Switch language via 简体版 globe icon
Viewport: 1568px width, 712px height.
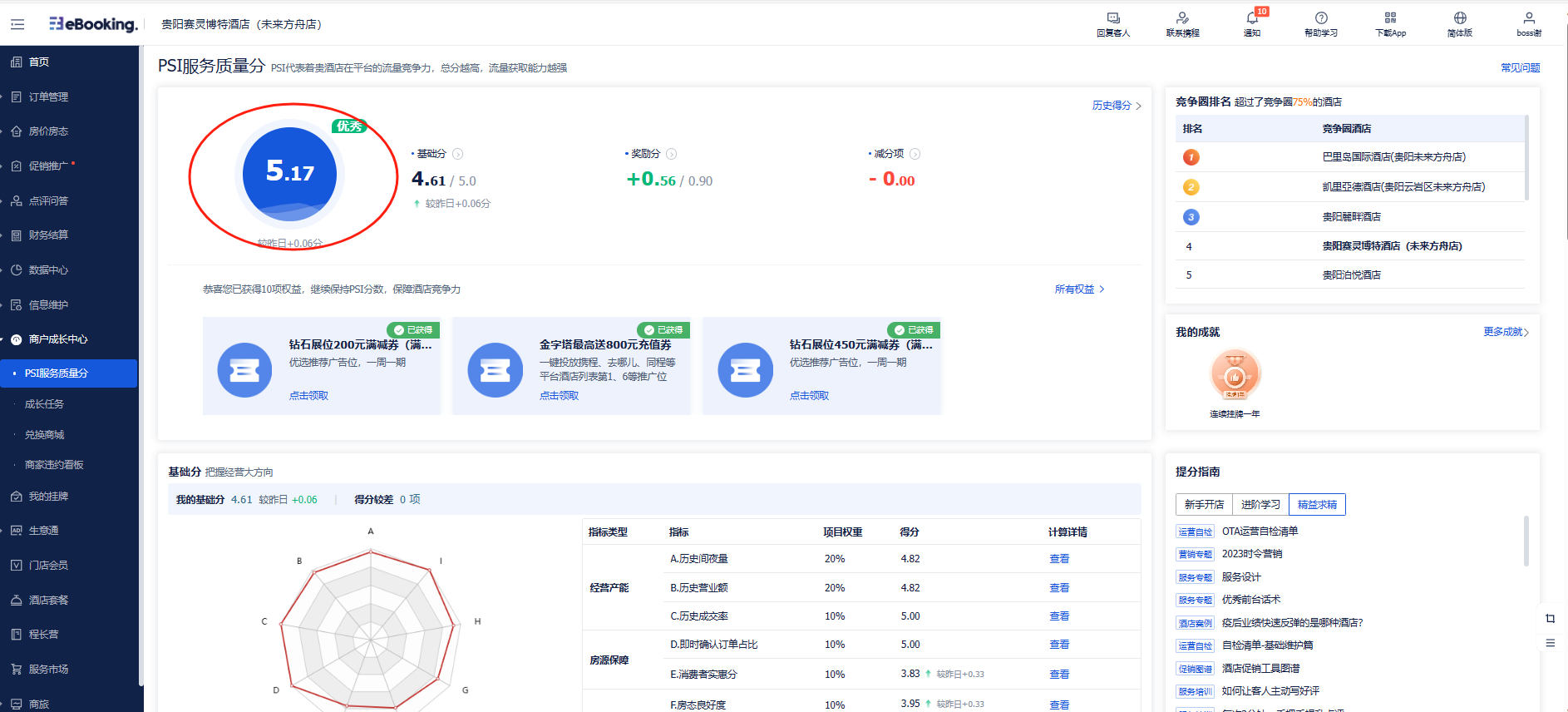[x=1459, y=18]
